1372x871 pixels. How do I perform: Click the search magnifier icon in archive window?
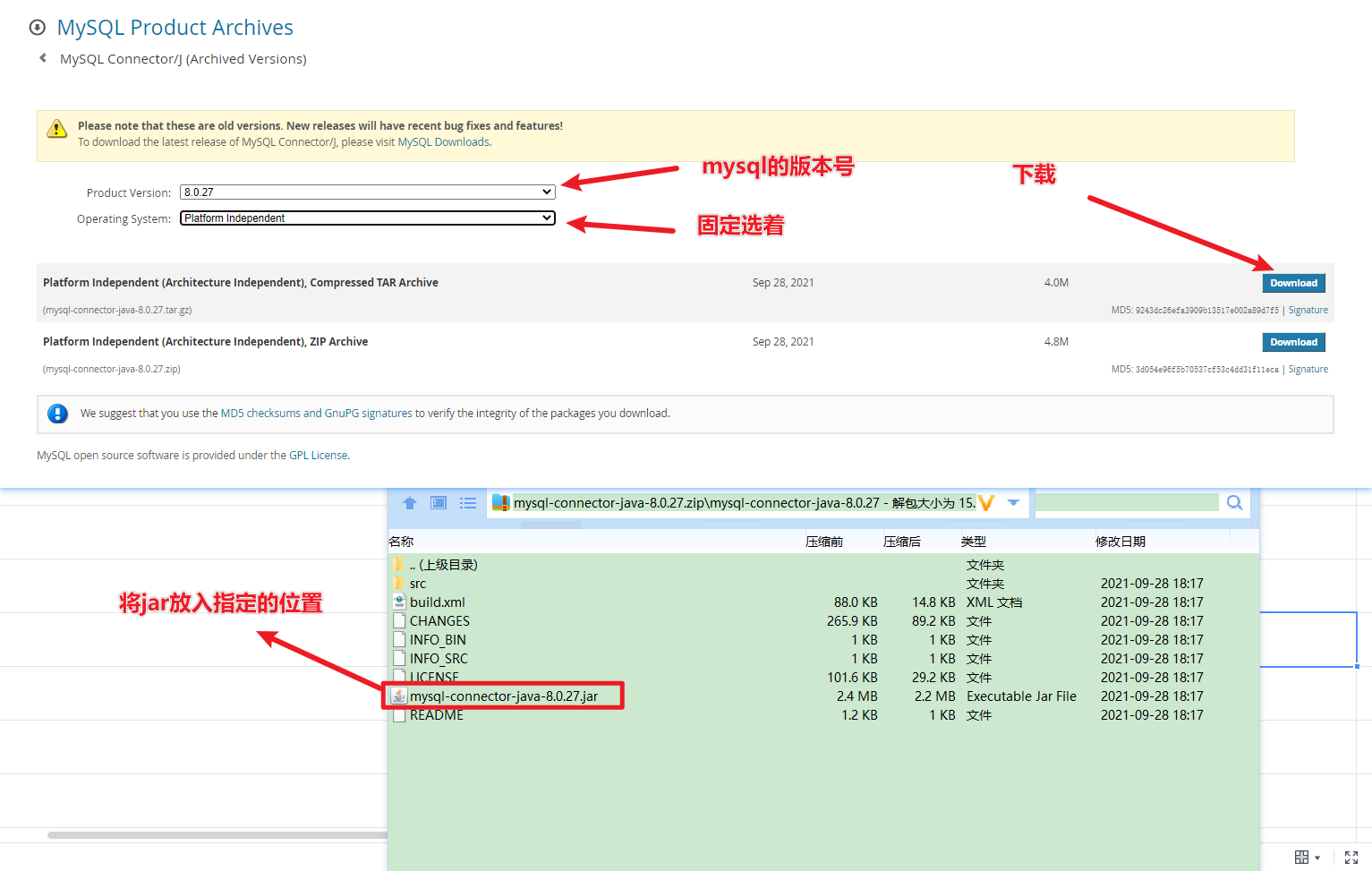click(x=1235, y=503)
